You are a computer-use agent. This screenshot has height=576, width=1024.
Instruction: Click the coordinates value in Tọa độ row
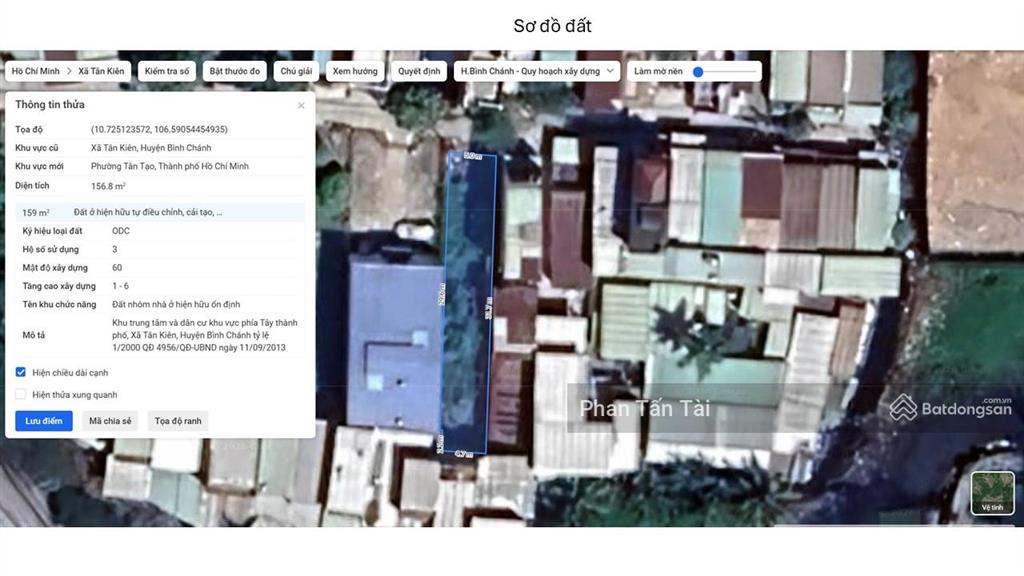[x=159, y=129]
